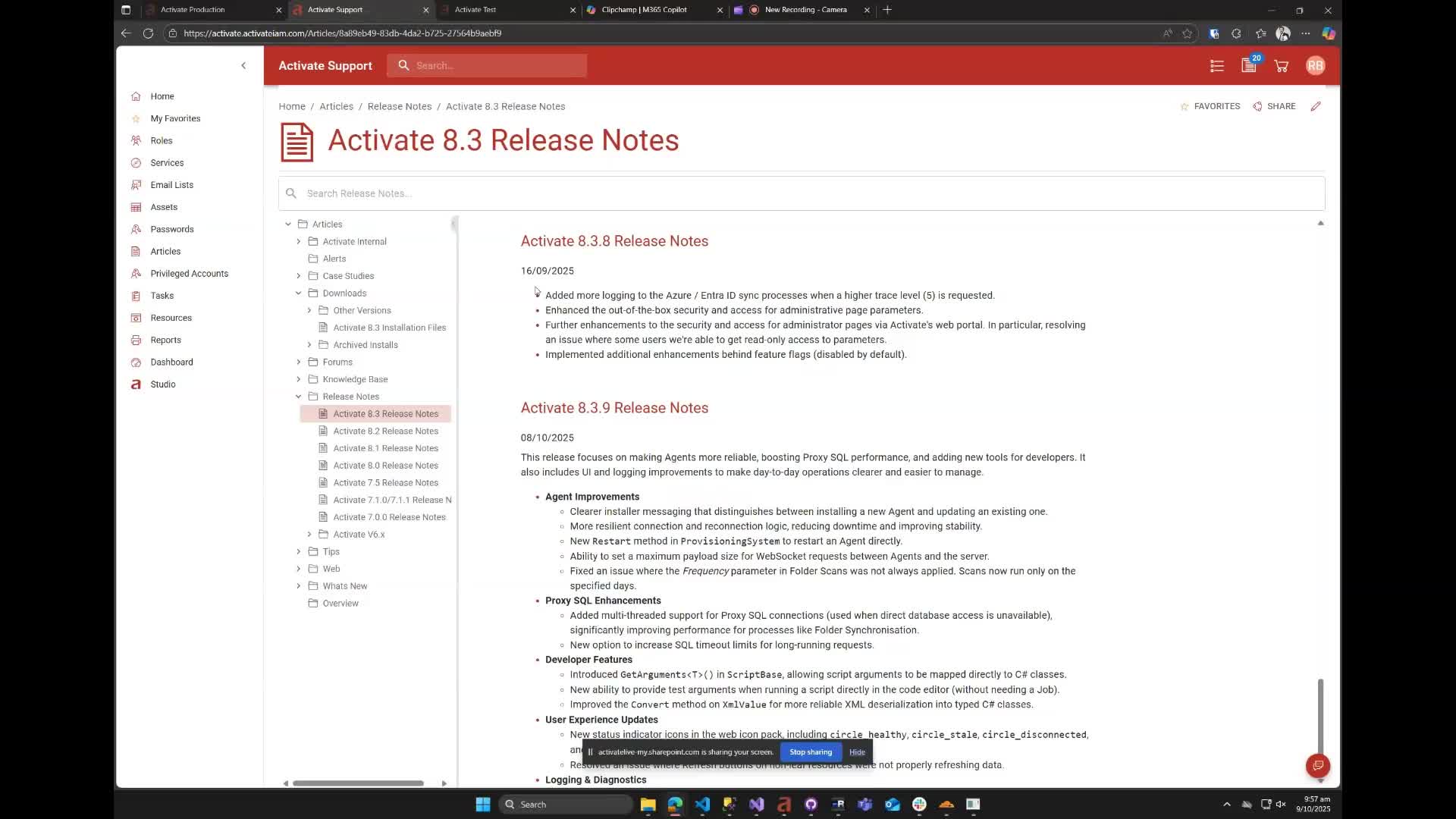Expand the Other Versions folder

(309, 311)
